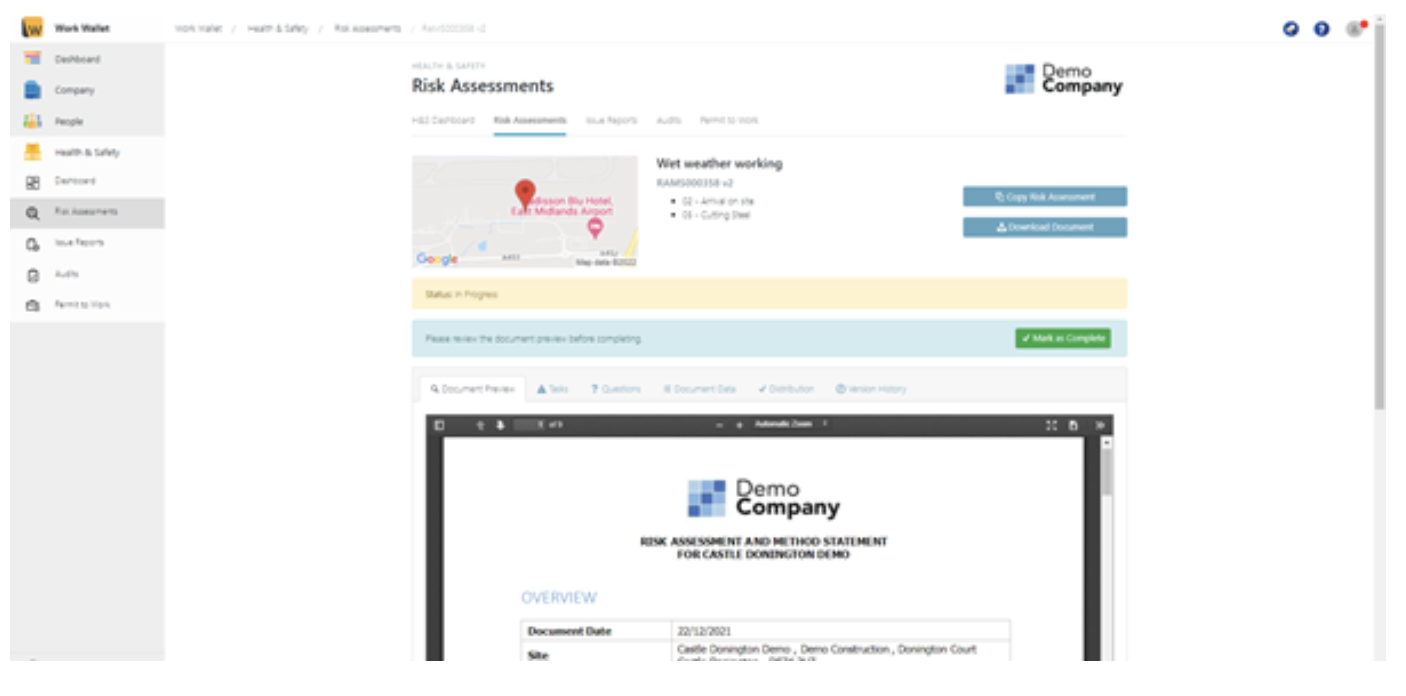Click the Risk Assessments breadcrumb link

pos(367,29)
